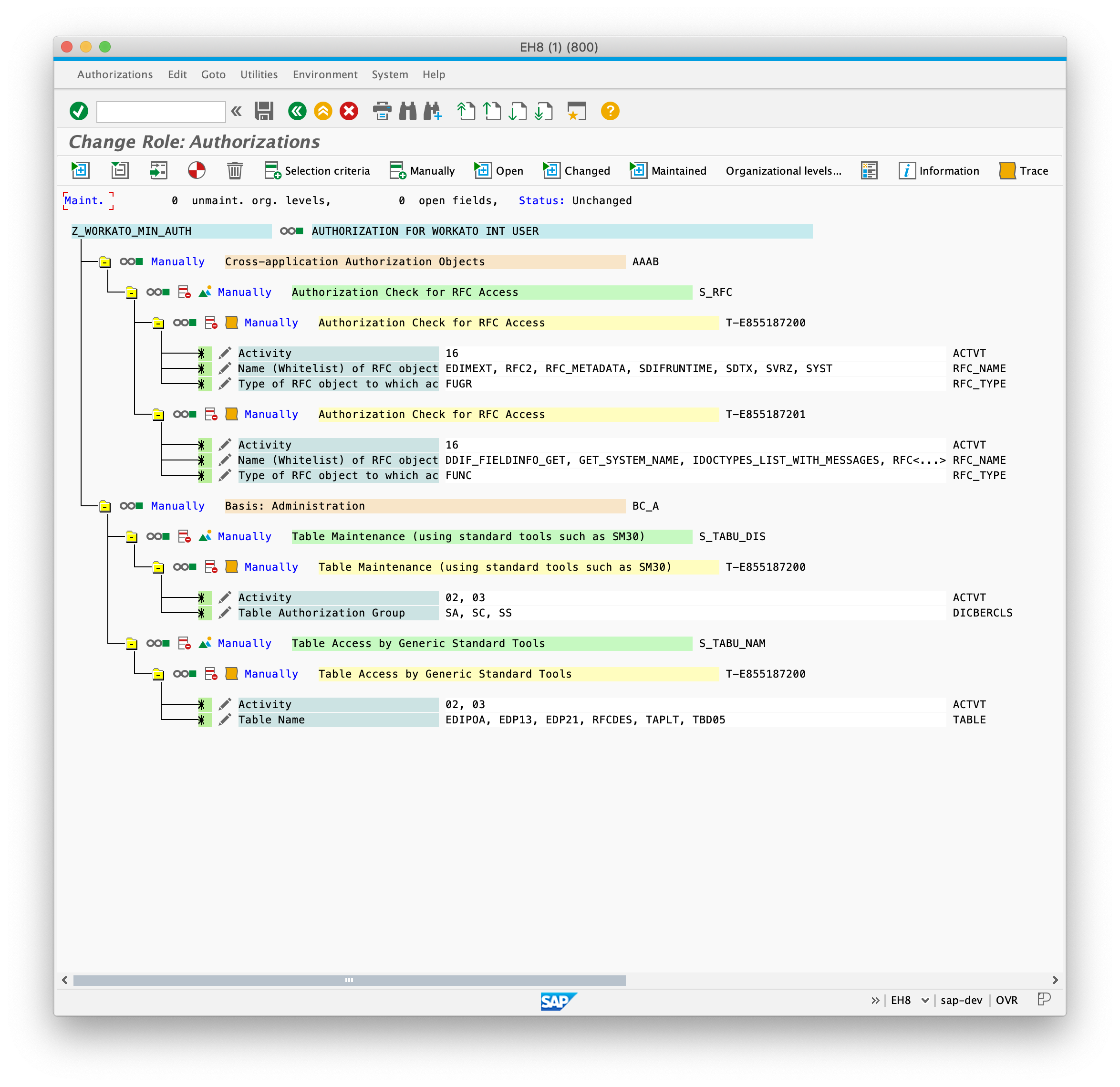
Task: Toggle inactive icon on S_TABU_DIS object row
Action: point(184,537)
